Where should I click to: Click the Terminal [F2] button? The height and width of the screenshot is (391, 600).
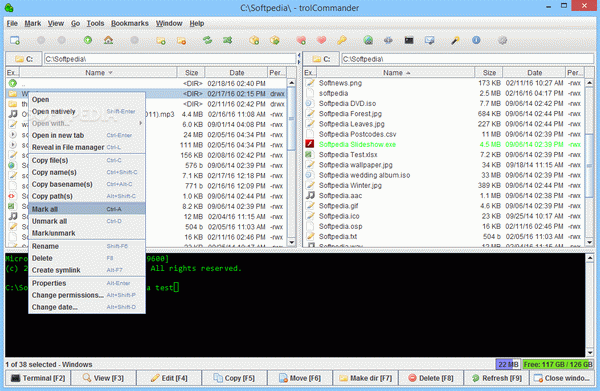point(38,378)
